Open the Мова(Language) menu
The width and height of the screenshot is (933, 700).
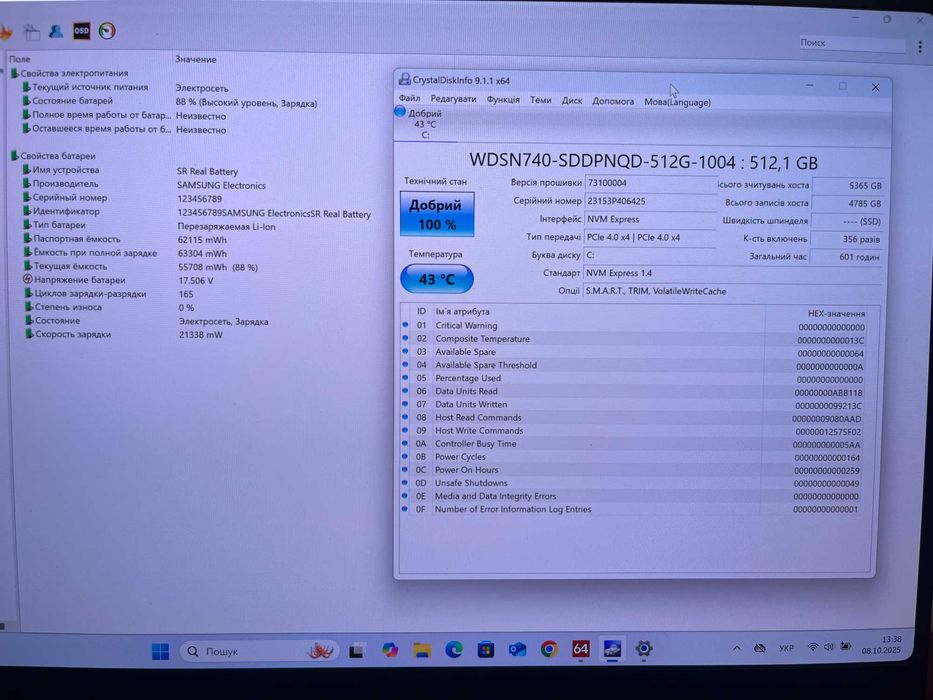click(x=678, y=102)
